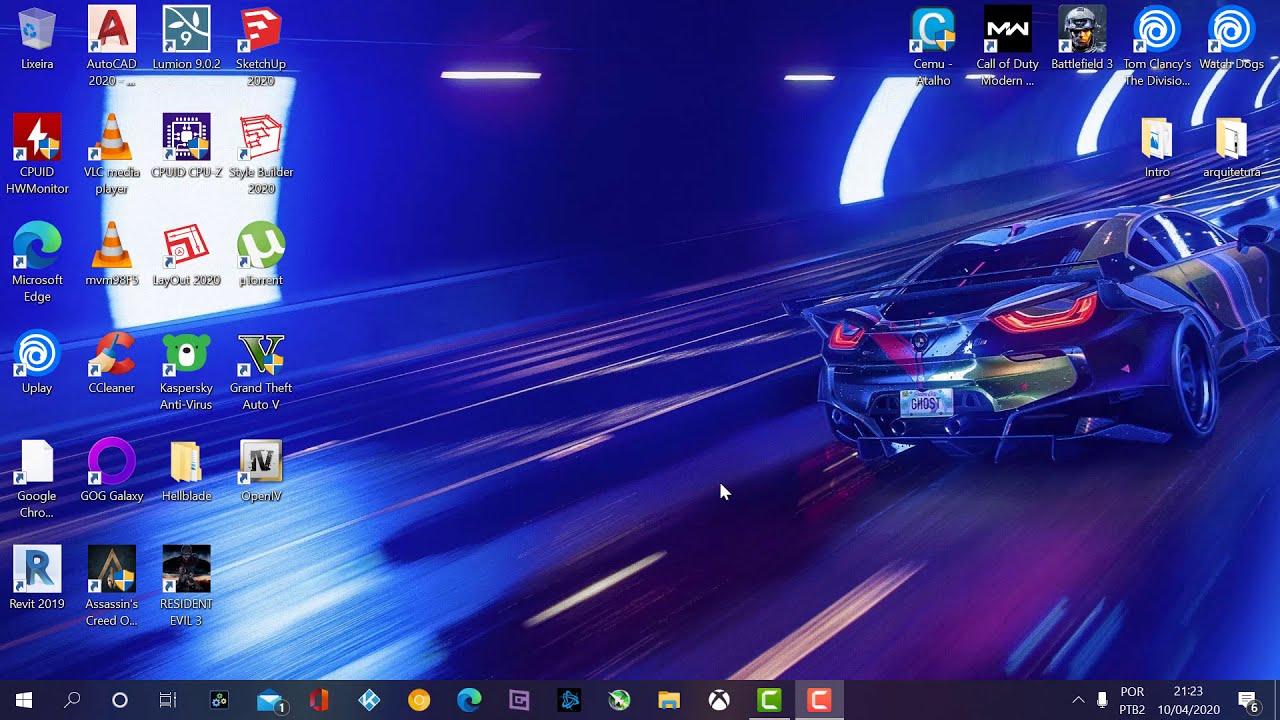Image resolution: width=1280 pixels, height=720 pixels.
Task: Open the Xbox app in taskbar
Action: (719, 700)
